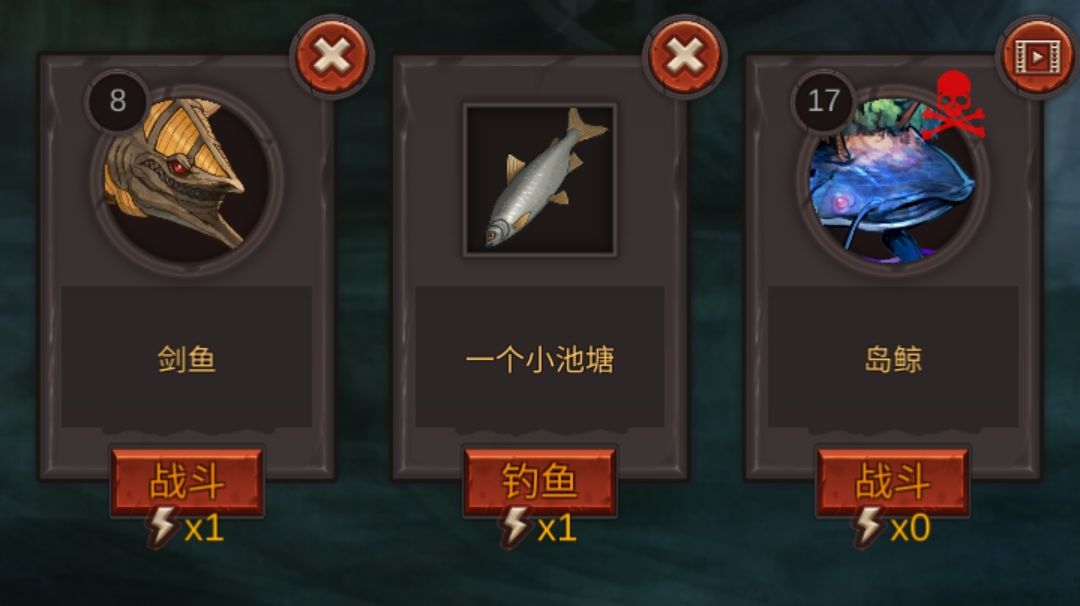Click the level 8 badge
The height and width of the screenshot is (606, 1080).
pos(118,101)
